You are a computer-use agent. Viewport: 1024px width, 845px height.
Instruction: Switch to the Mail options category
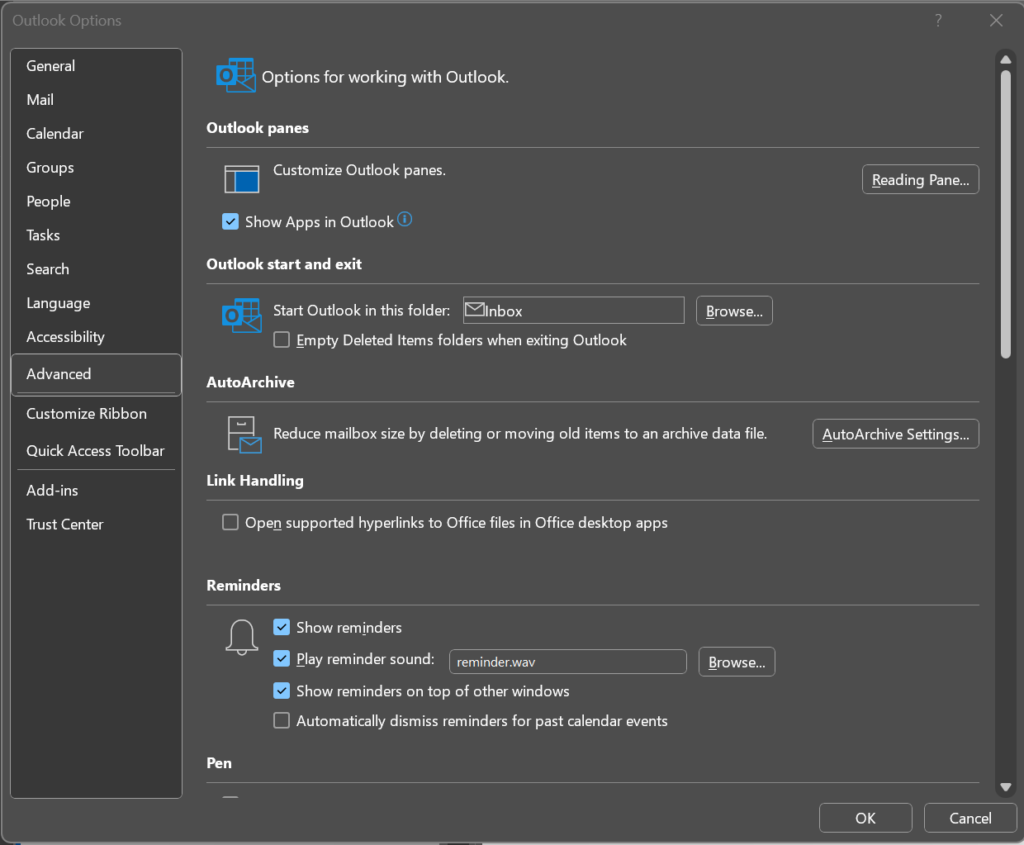[96, 100]
